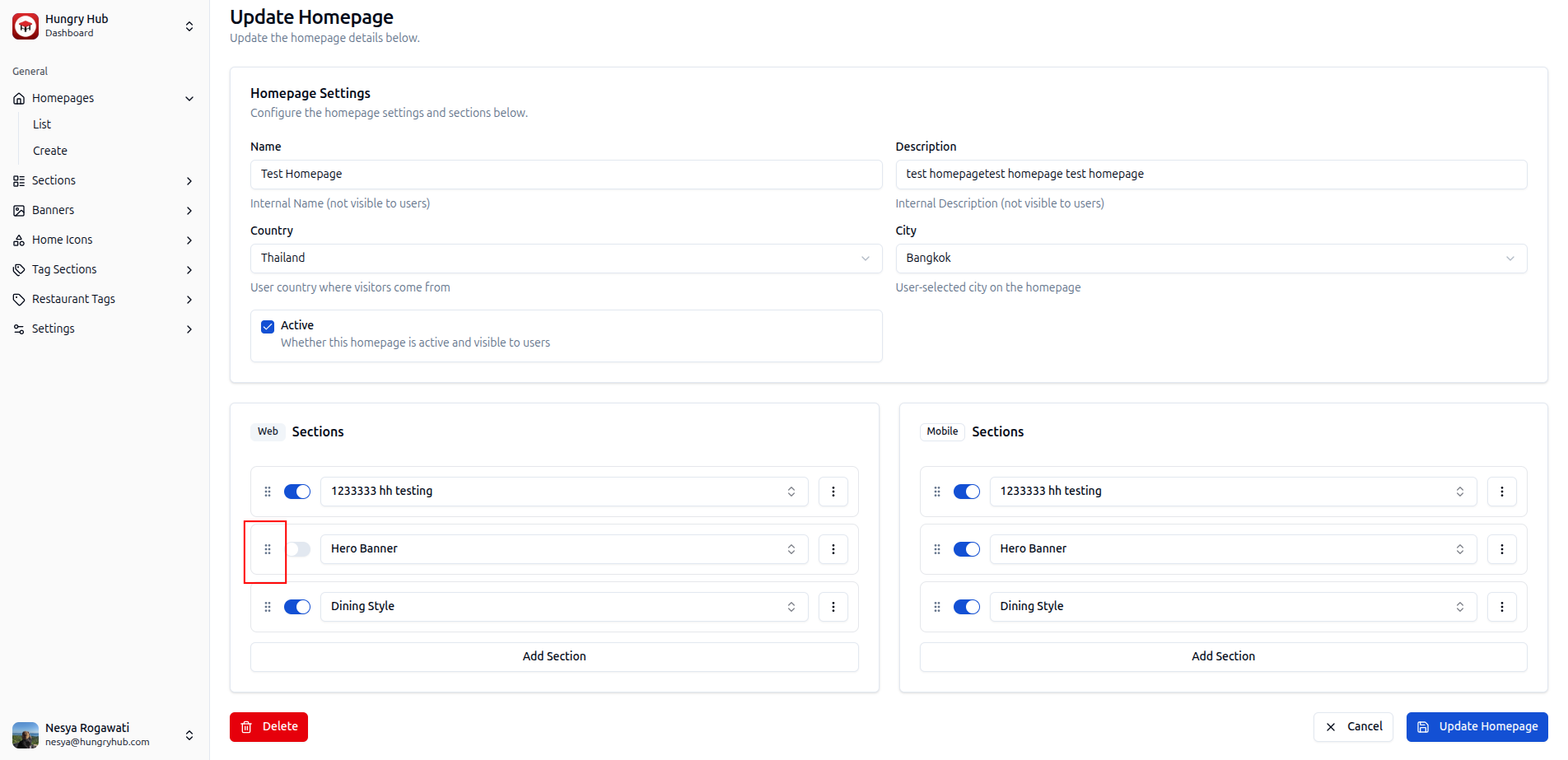Disable the Mobile Dining Style toggle
The image size is (1568, 760).
[966, 607]
